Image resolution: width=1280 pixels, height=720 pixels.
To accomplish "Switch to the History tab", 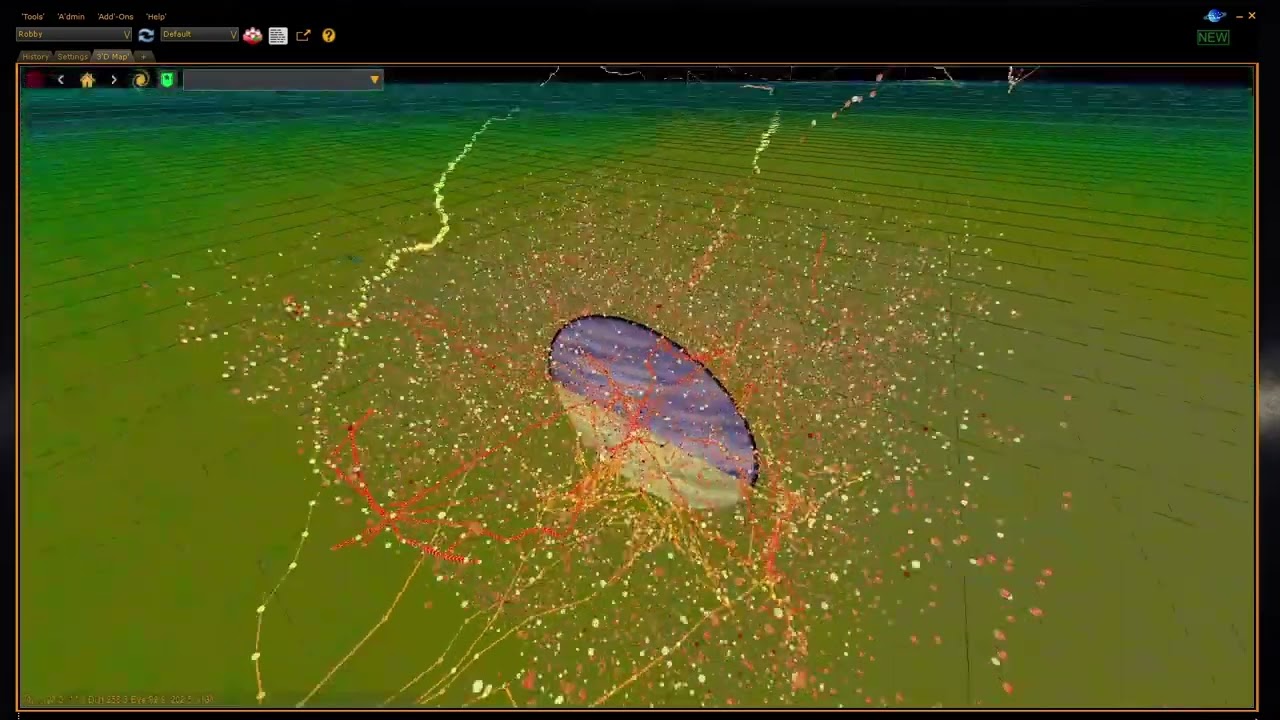I will (x=35, y=57).
